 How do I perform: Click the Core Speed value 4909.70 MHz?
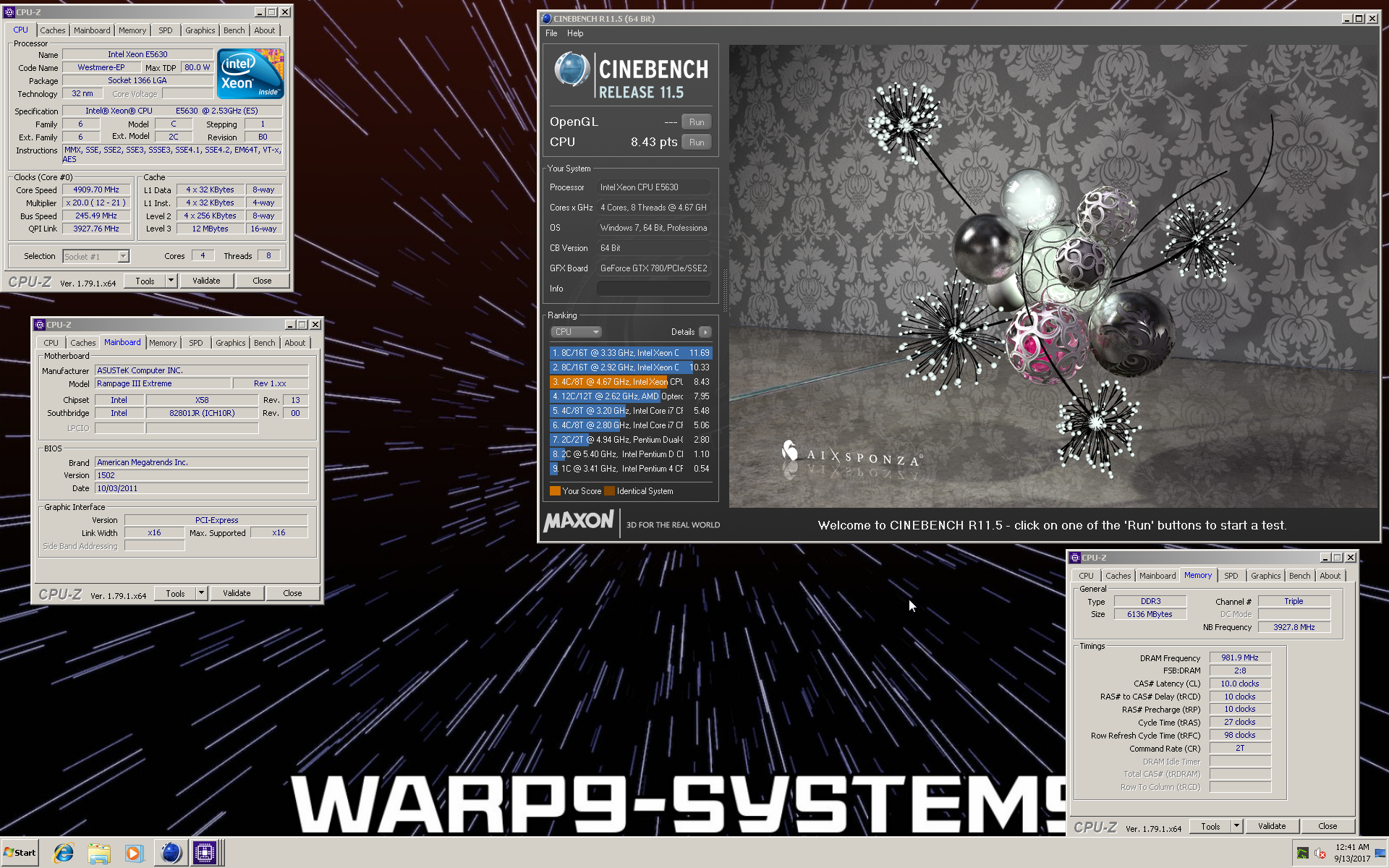[x=96, y=190]
